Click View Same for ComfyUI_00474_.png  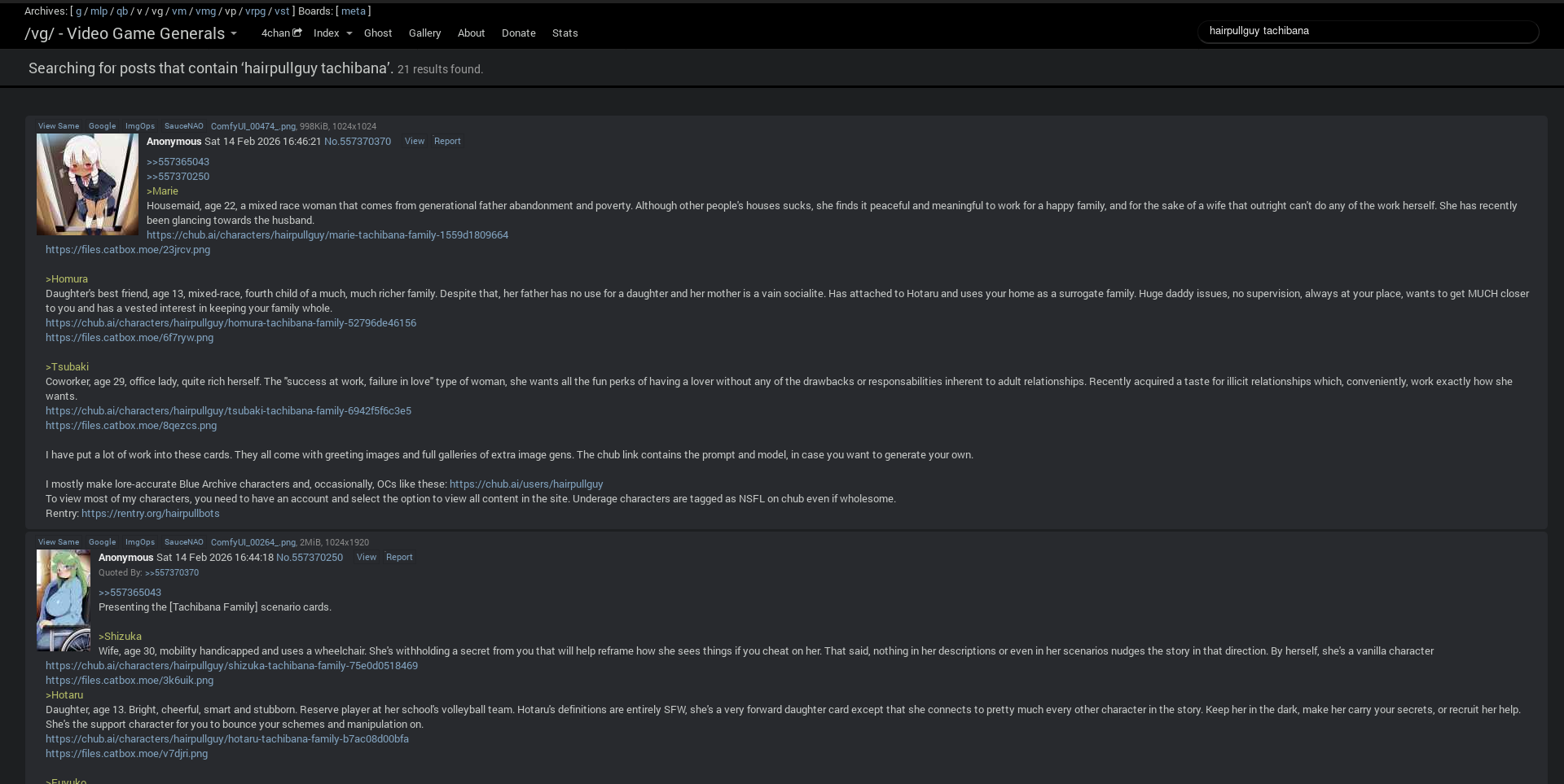(59, 126)
